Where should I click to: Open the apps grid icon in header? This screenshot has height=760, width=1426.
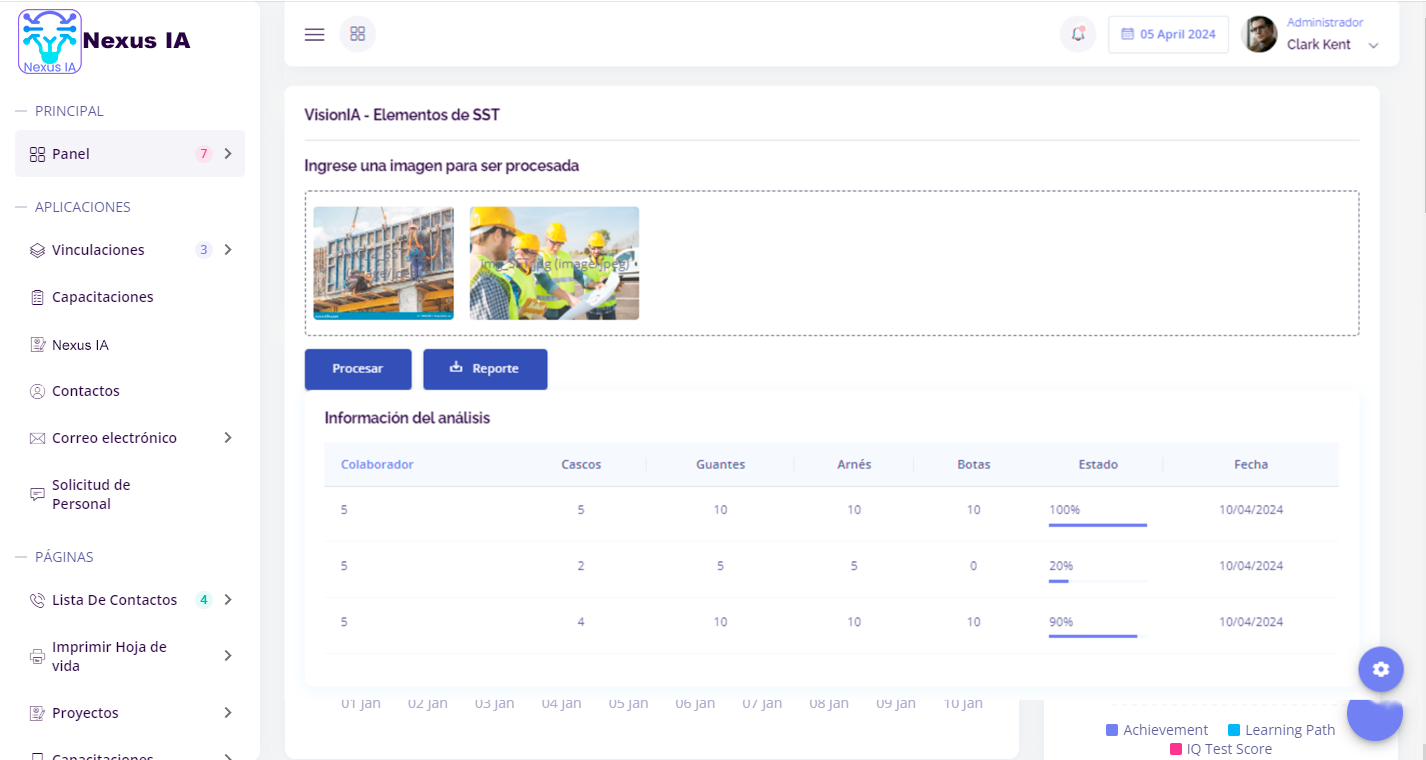(x=358, y=34)
